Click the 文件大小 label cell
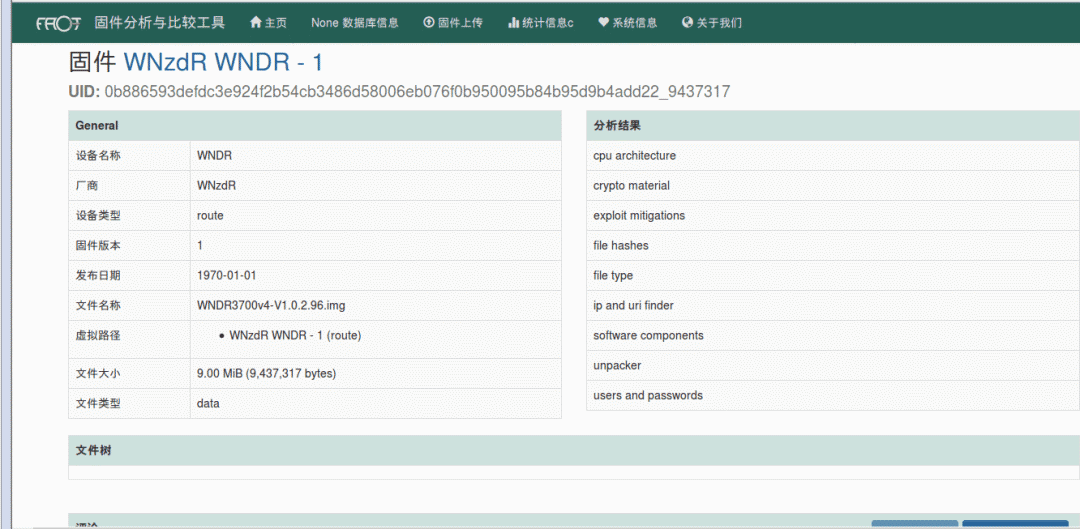Image resolution: width=1080 pixels, height=529 pixels. coord(129,373)
